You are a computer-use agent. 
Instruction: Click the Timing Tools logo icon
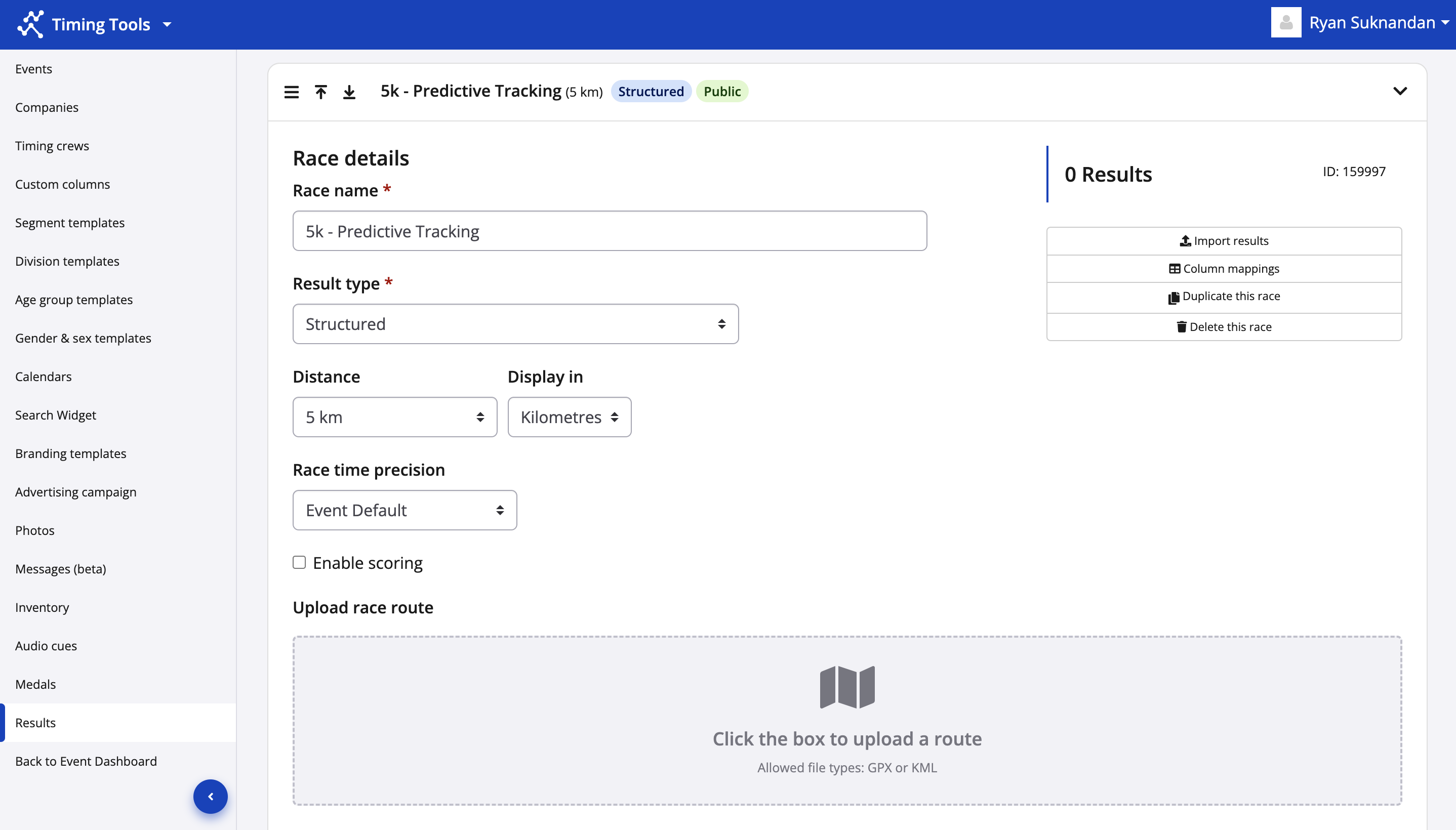point(30,24)
